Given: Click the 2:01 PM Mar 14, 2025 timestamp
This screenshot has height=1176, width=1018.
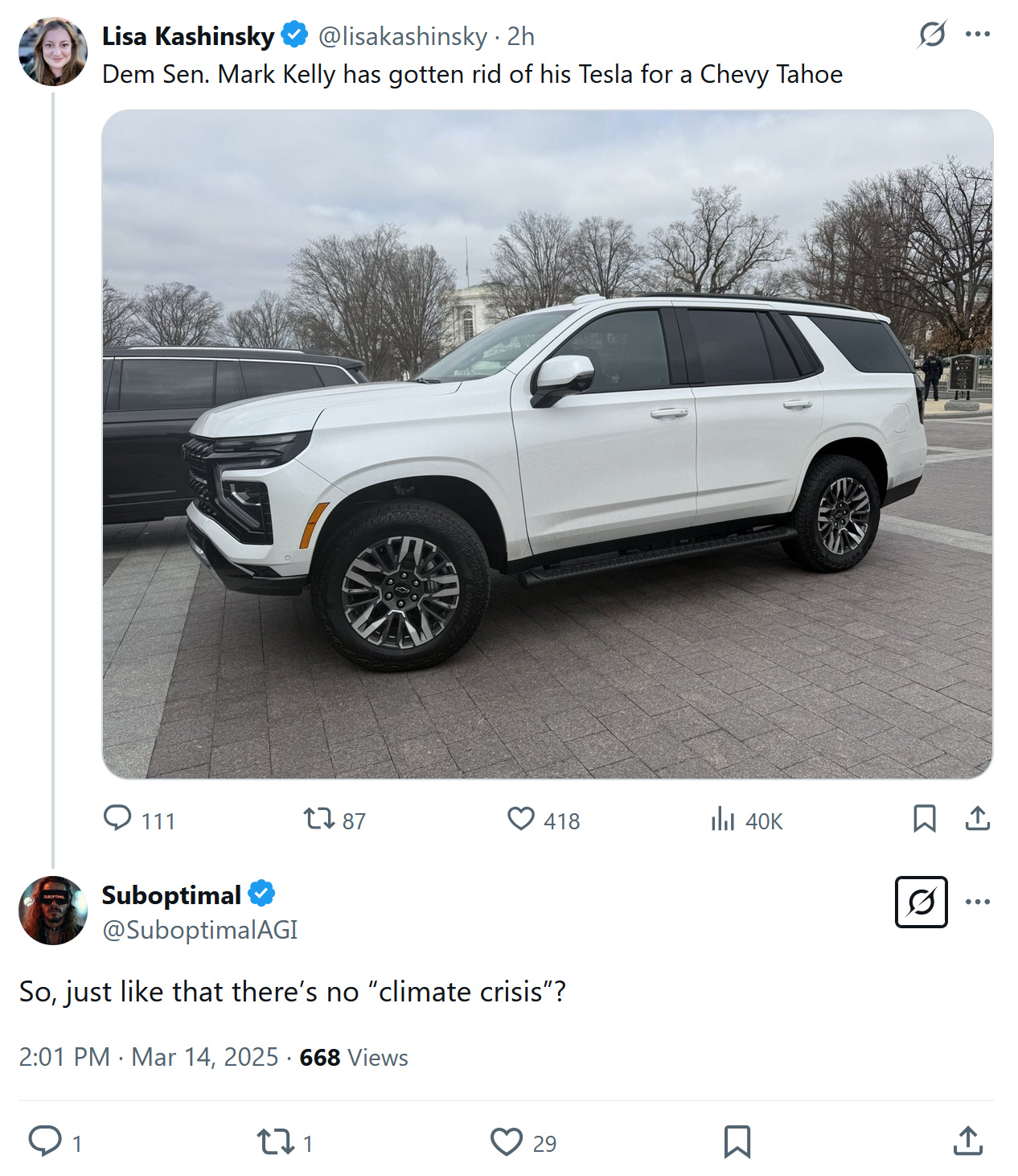Looking at the screenshot, I should [x=149, y=1057].
